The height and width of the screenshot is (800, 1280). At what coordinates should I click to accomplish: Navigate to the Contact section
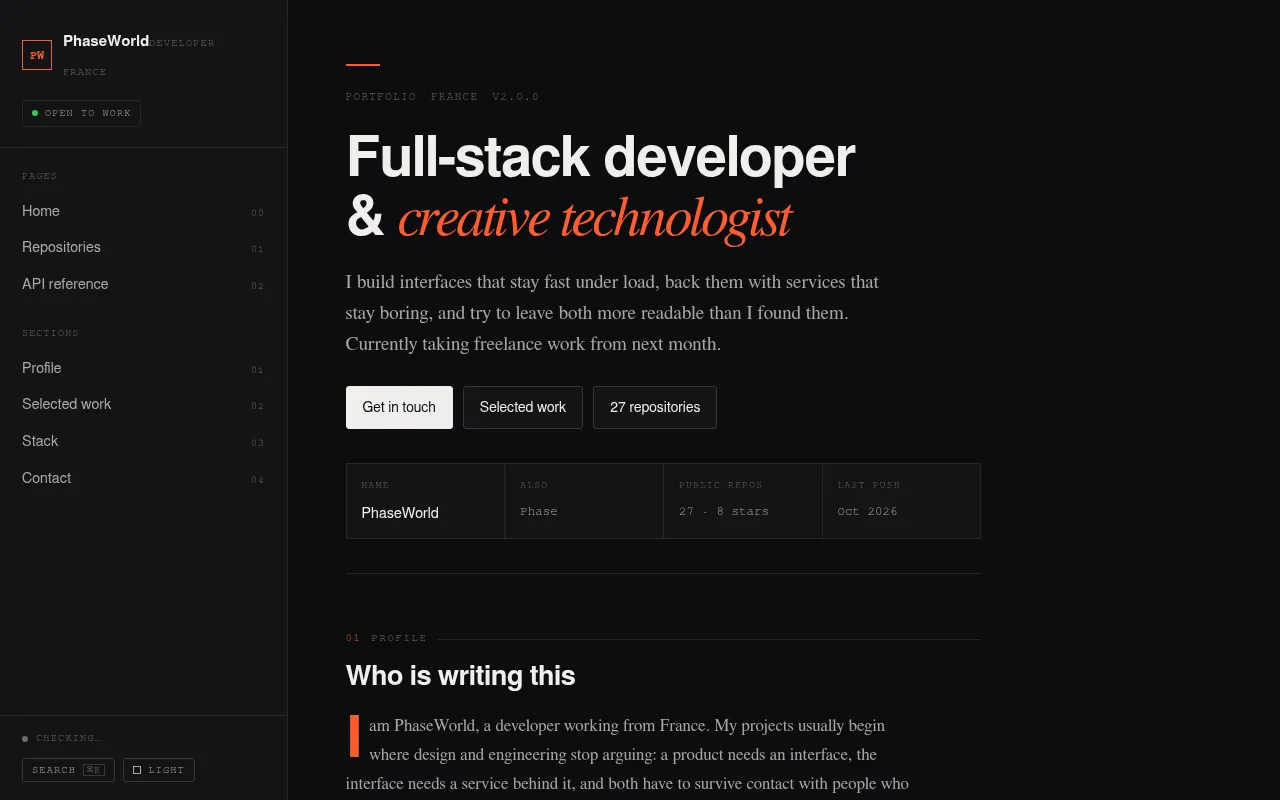143,478
